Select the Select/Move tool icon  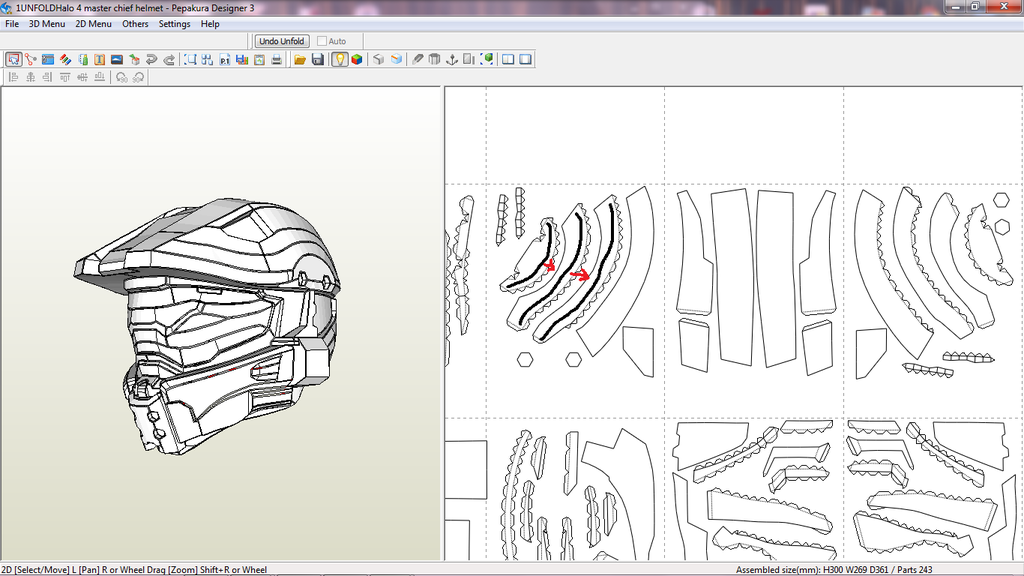(x=13, y=59)
